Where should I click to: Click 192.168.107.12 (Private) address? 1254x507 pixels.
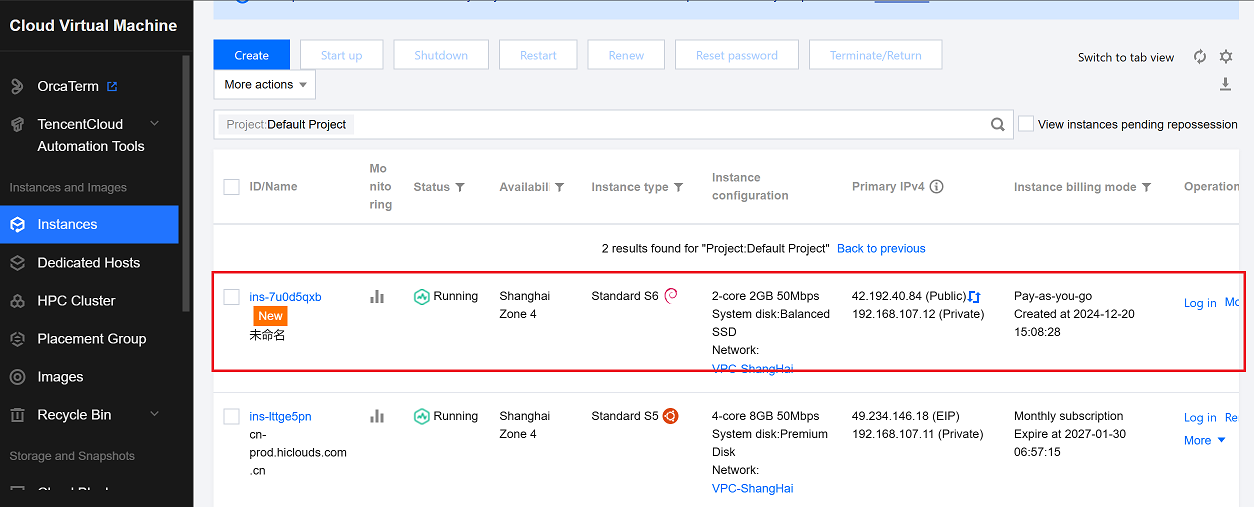[918, 314]
